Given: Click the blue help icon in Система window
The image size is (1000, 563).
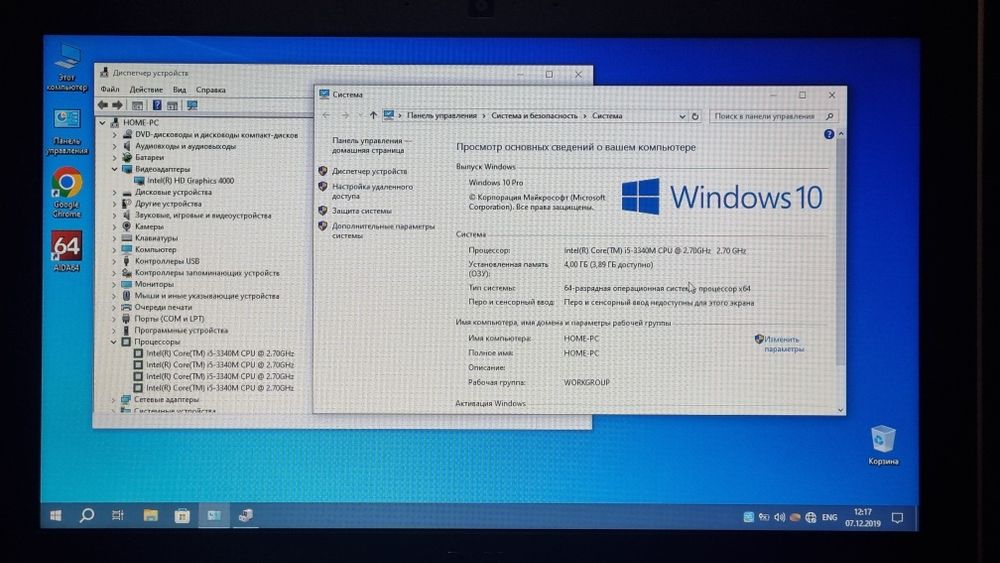Looking at the screenshot, I should pos(828,134).
